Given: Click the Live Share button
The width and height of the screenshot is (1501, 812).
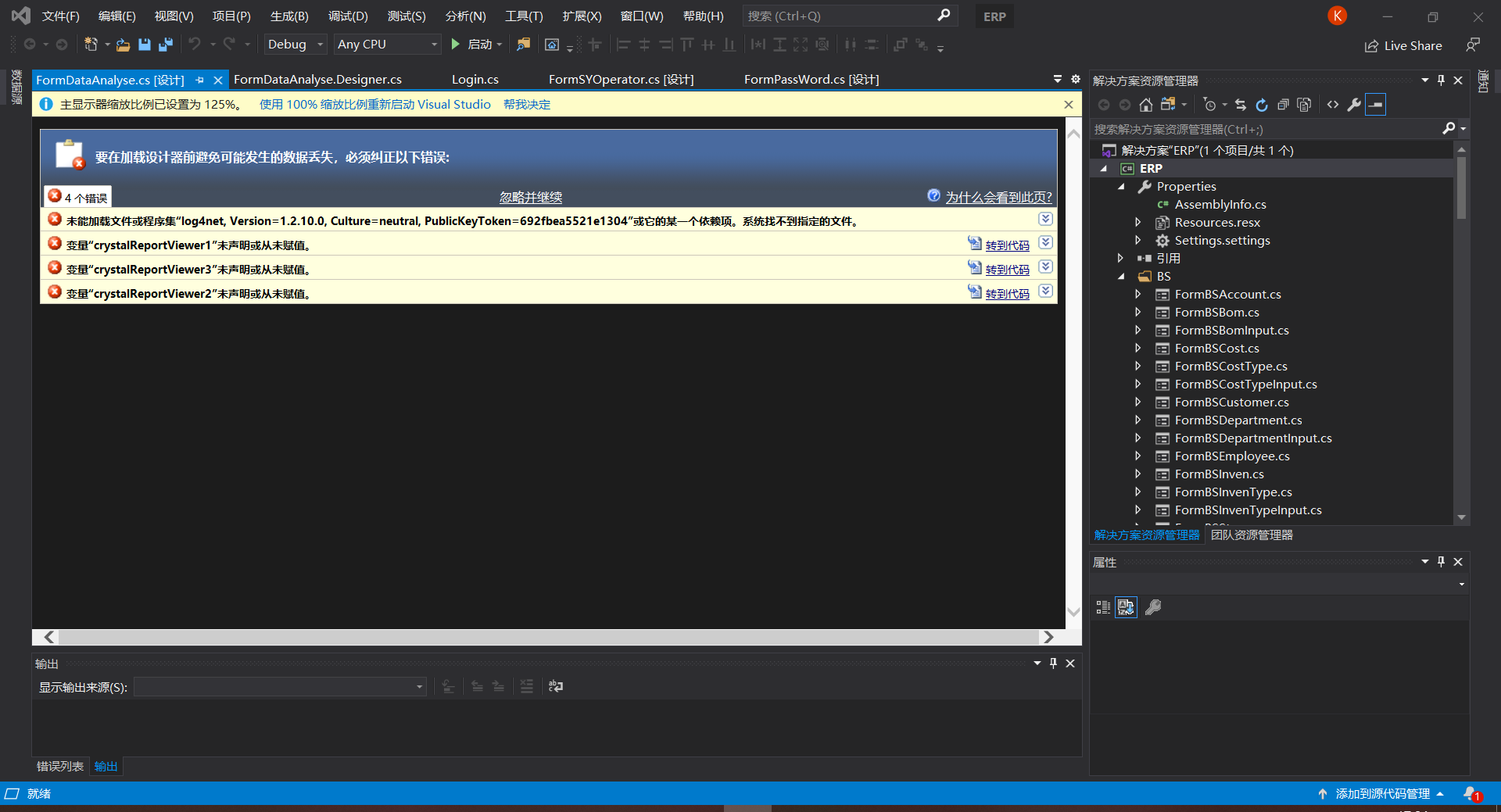Looking at the screenshot, I should point(1403,45).
